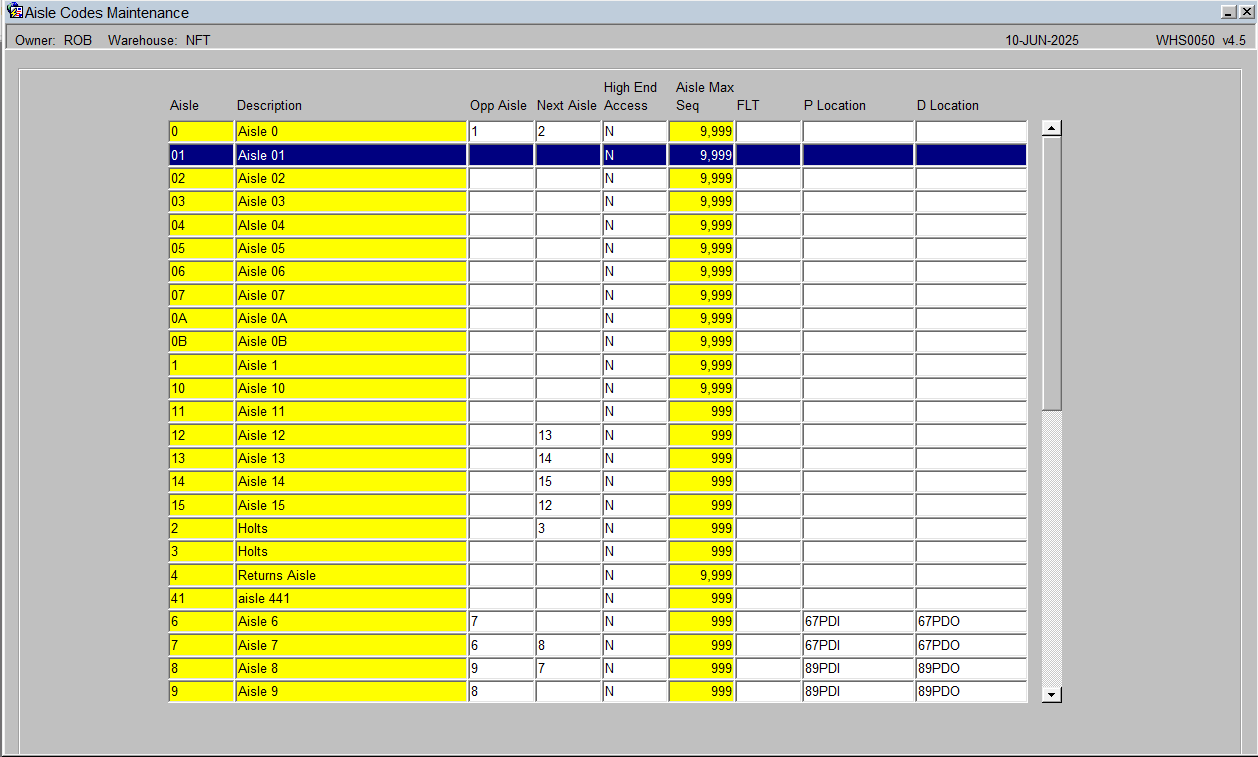This screenshot has height=757, width=1258.
Task: Click the Aisle Max Seq of Aisle 11
Action: coord(701,412)
